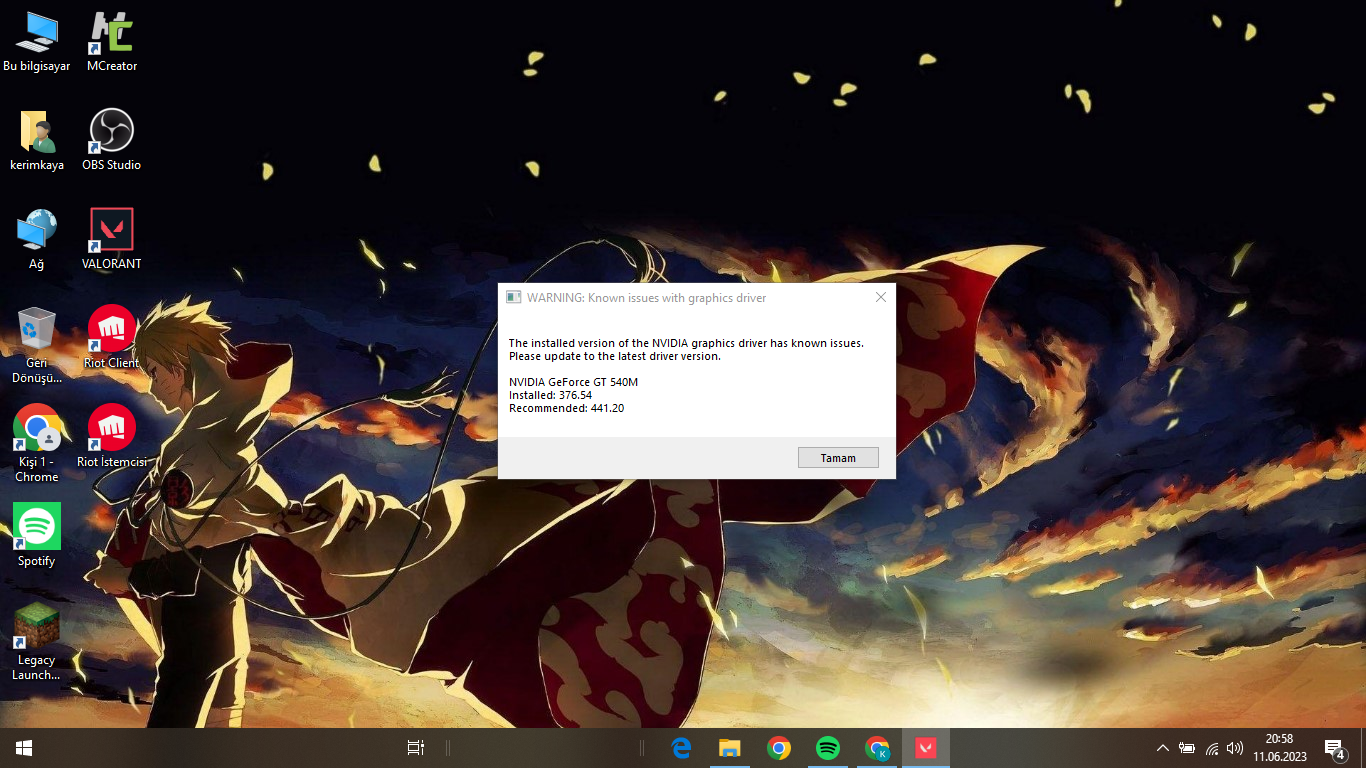This screenshot has width=1366, height=768.
Task: Click the line 'Please update to the latest driver version.'
Action: point(615,356)
